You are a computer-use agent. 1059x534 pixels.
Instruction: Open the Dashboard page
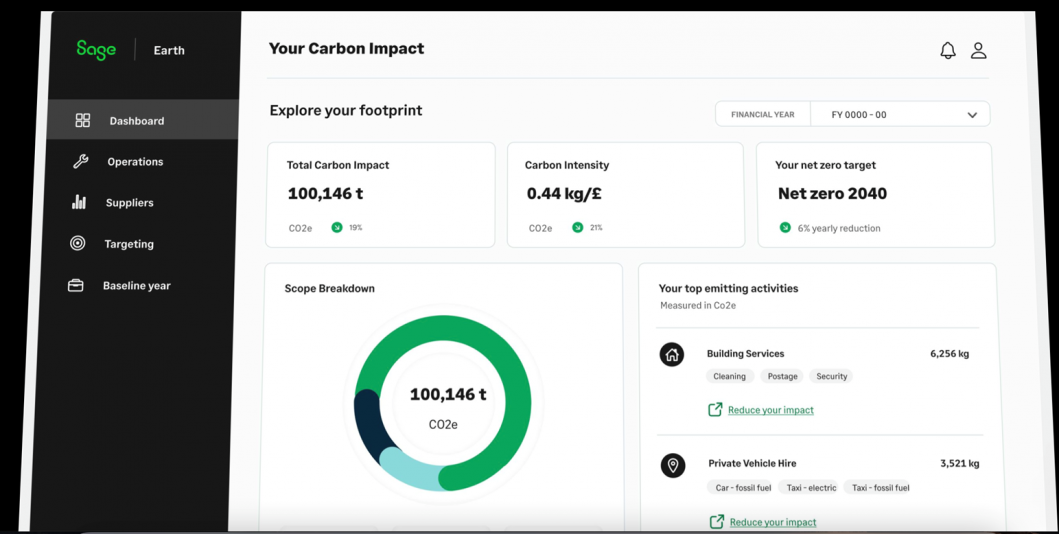coord(143,120)
